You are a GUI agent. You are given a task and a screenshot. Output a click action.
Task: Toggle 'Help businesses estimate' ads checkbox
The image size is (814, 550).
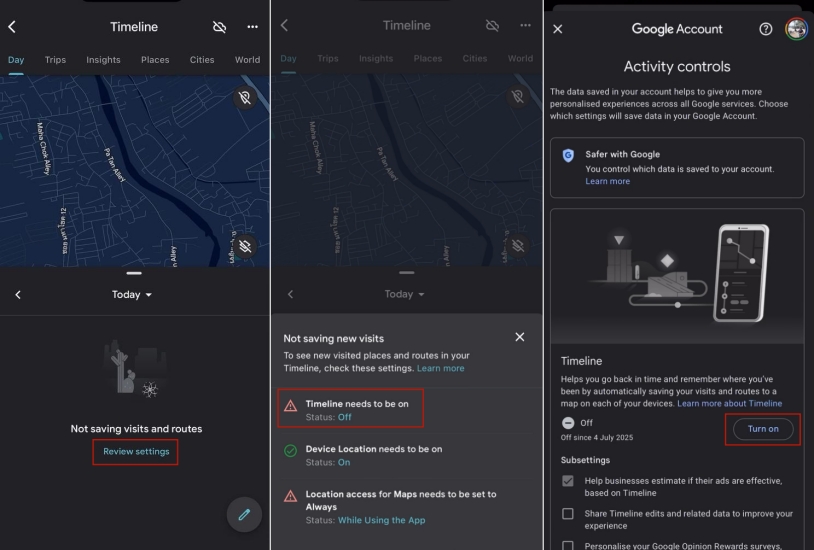568,481
